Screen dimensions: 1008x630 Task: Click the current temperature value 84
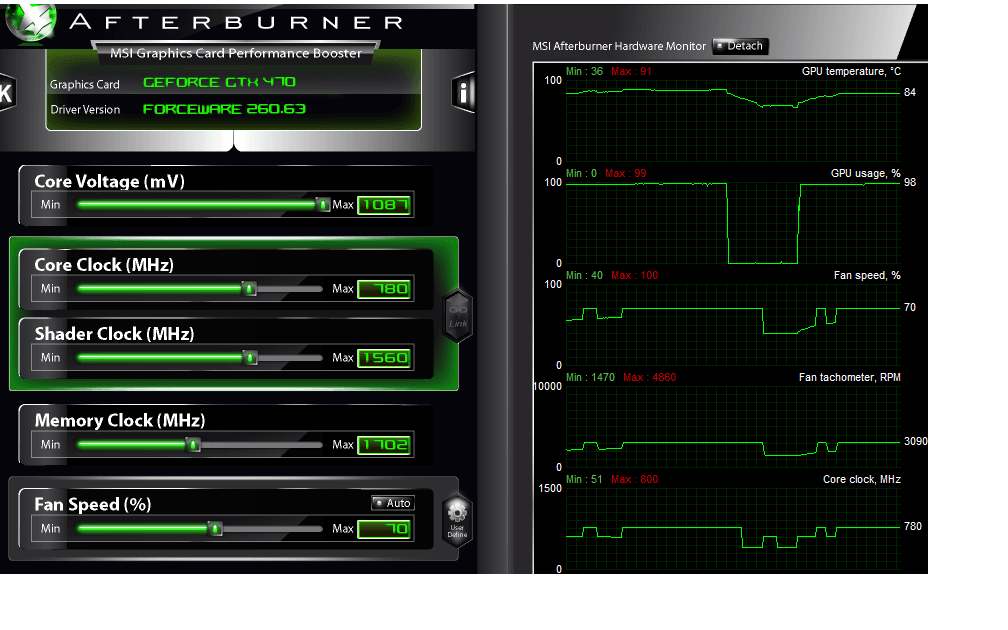pos(910,93)
